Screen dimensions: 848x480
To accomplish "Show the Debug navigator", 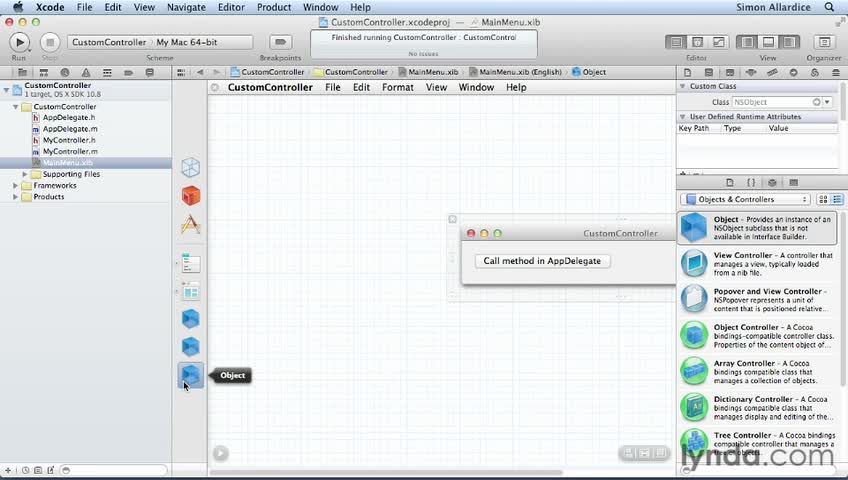I will pyautogui.click(x=107, y=72).
